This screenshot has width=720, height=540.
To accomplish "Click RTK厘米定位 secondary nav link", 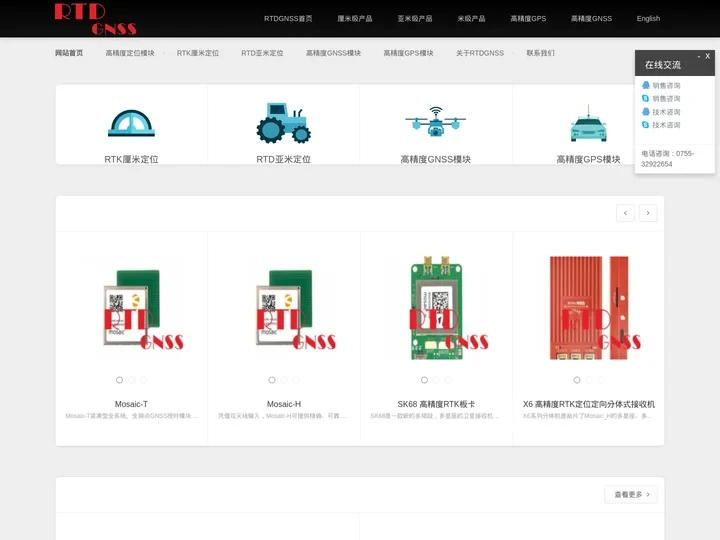I will pos(198,53).
